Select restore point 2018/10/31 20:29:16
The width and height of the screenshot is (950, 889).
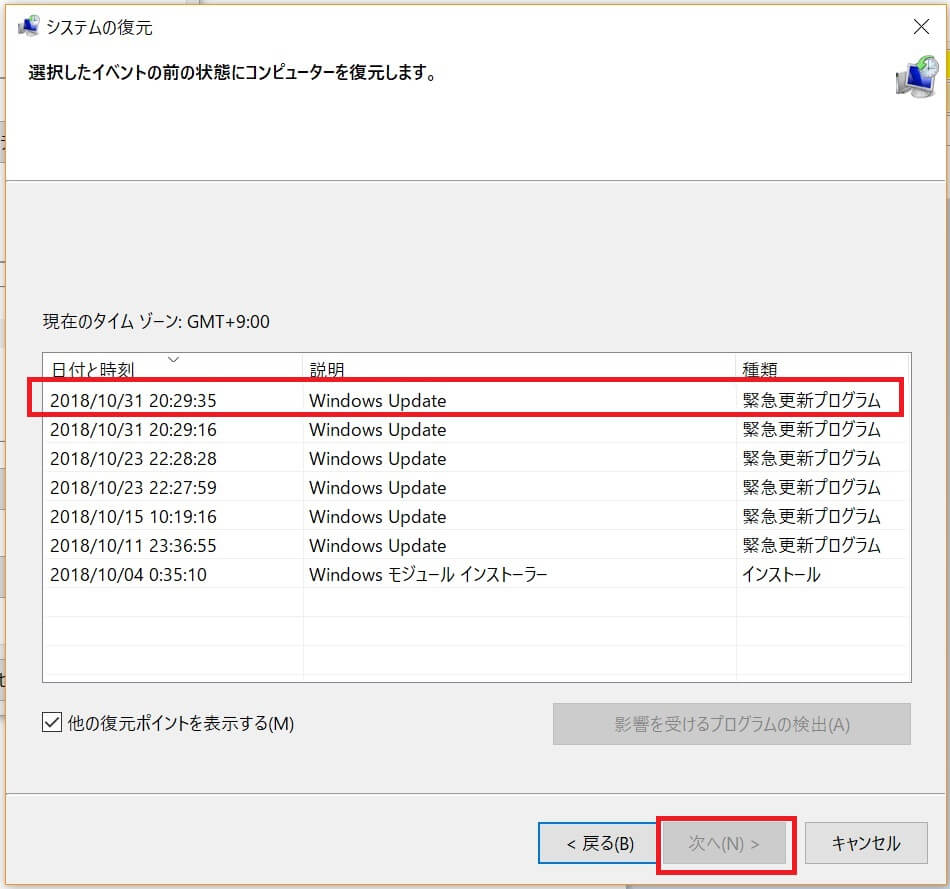(x=476, y=430)
